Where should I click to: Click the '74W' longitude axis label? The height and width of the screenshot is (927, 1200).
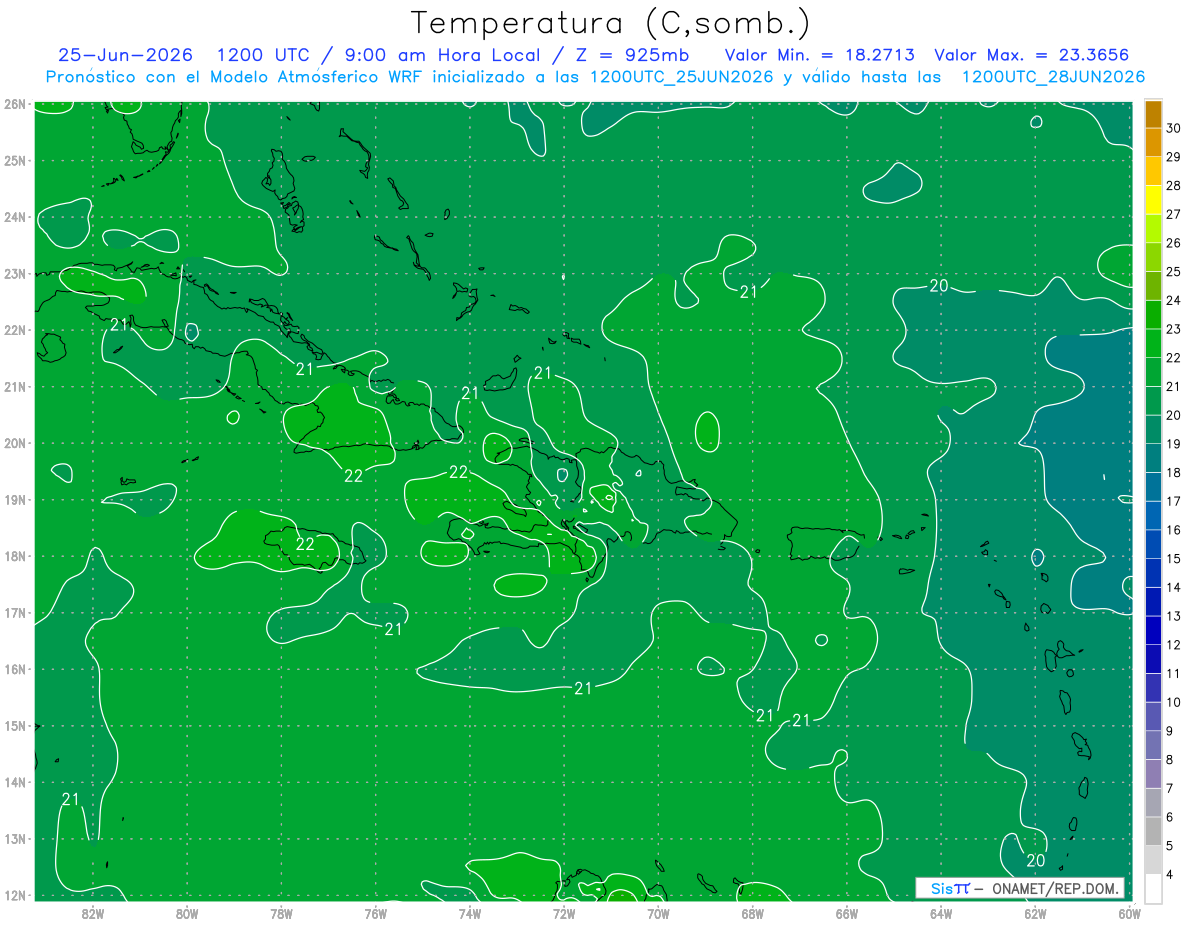[x=470, y=913]
